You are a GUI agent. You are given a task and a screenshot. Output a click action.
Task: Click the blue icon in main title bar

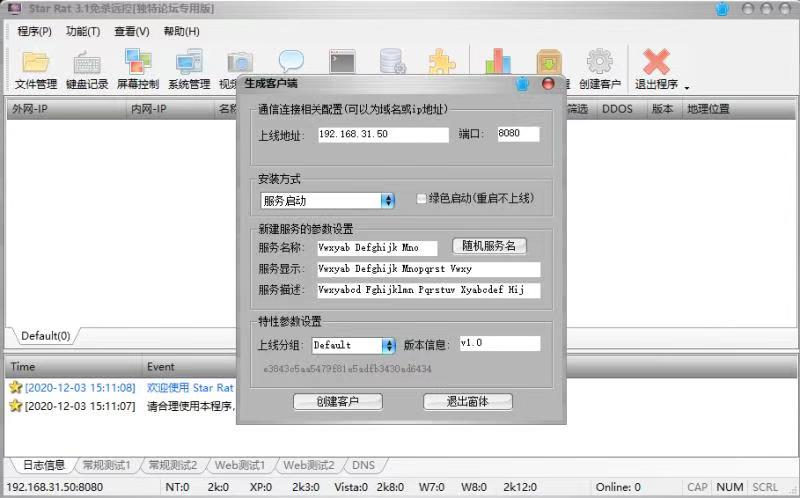point(722,9)
